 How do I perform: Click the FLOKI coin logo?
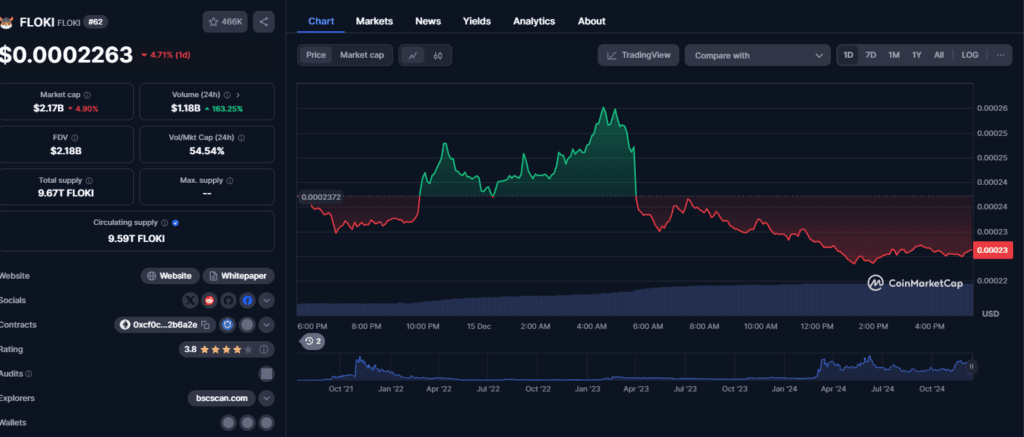[7, 22]
